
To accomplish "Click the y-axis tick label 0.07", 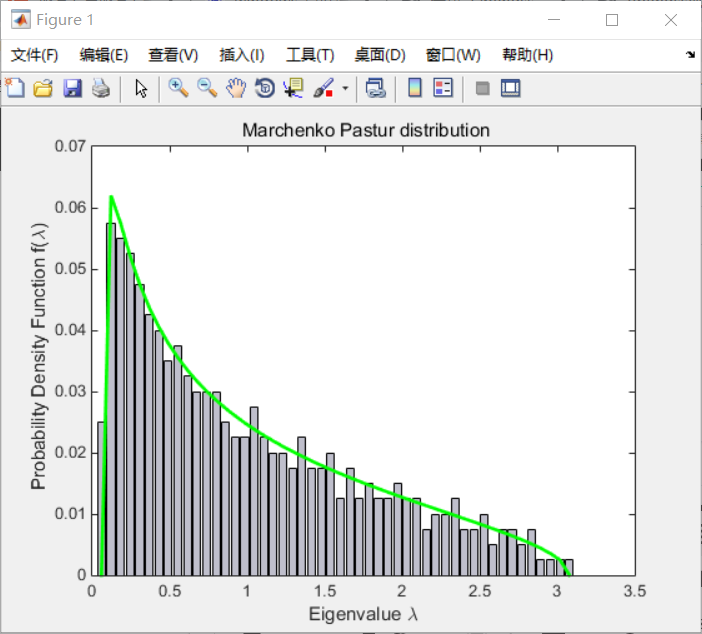I will point(70,146).
